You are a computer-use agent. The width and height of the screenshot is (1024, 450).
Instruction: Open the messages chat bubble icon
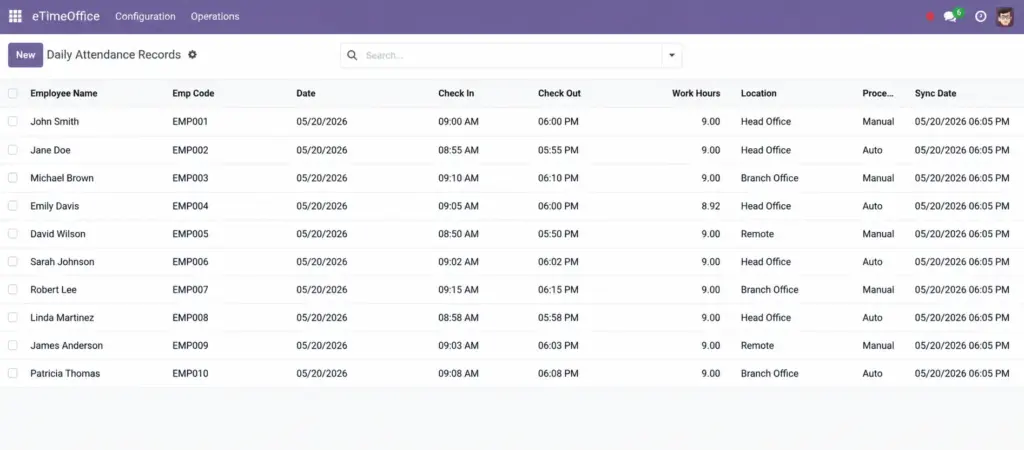point(950,17)
